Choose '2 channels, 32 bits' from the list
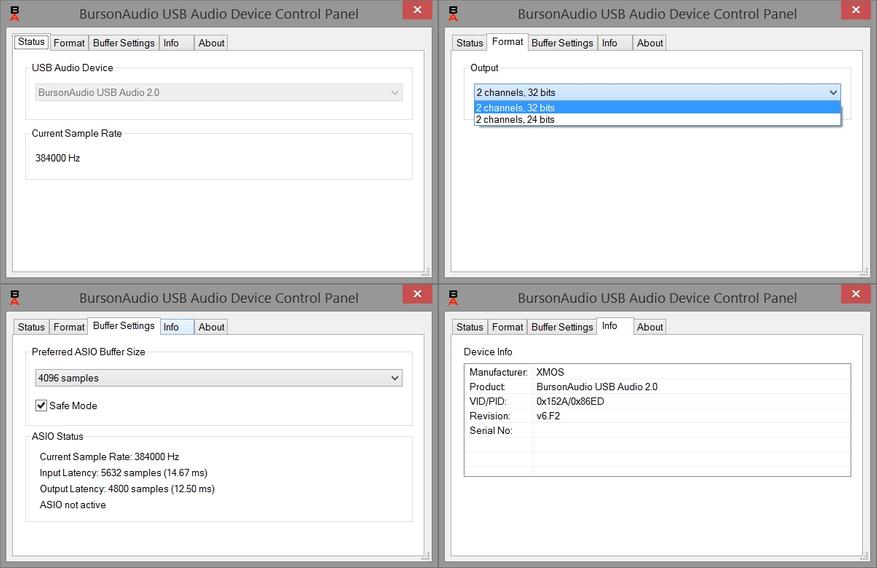The image size is (877, 568). (657, 107)
